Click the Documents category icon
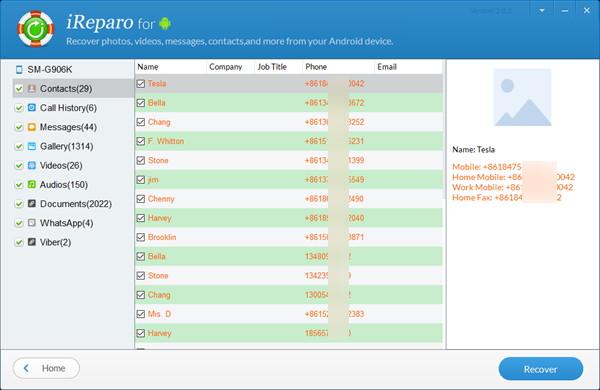The height and width of the screenshot is (390, 600). pyautogui.click(x=32, y=204)
